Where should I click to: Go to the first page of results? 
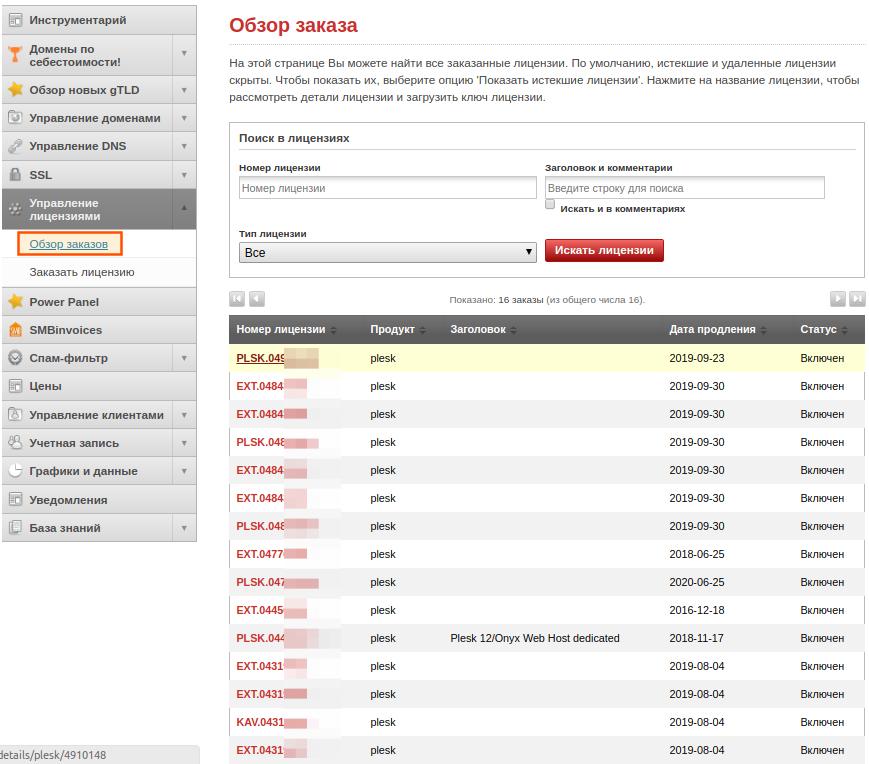point(237,299)
